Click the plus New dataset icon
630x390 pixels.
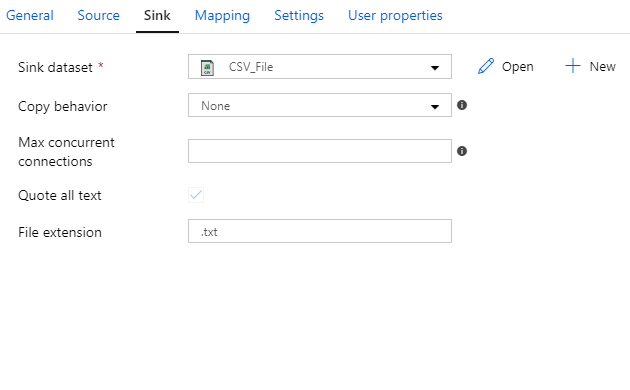[573, 66]
